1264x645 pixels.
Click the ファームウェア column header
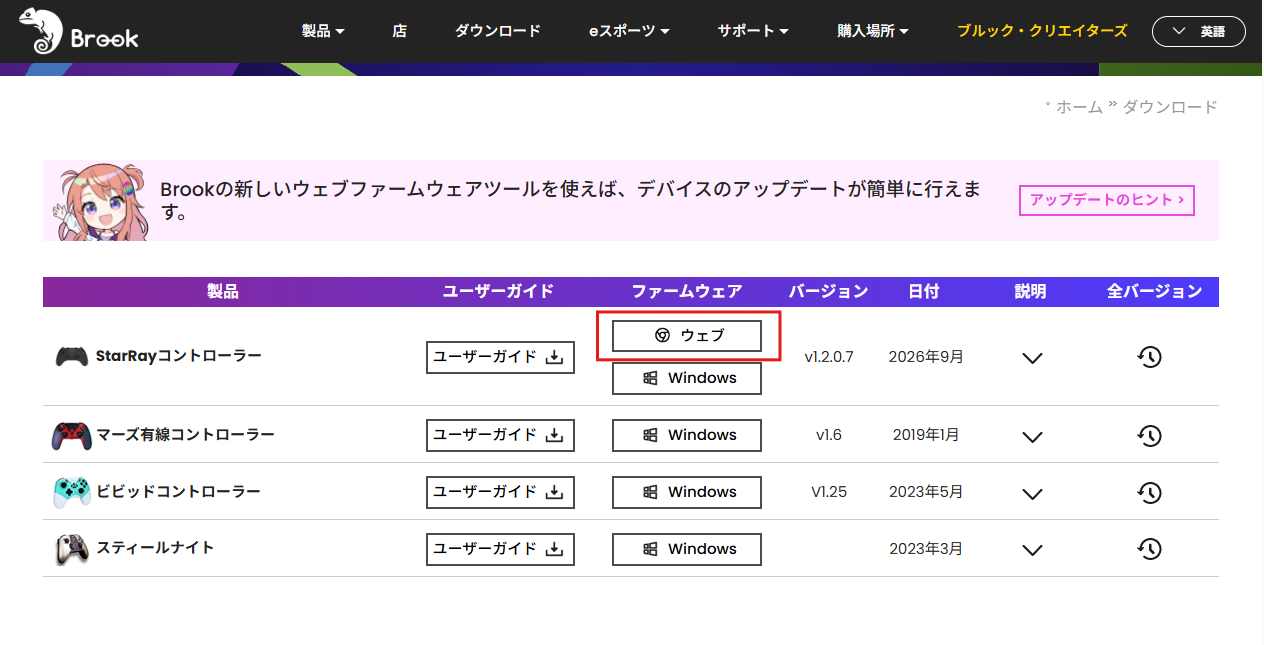[687, 292]
